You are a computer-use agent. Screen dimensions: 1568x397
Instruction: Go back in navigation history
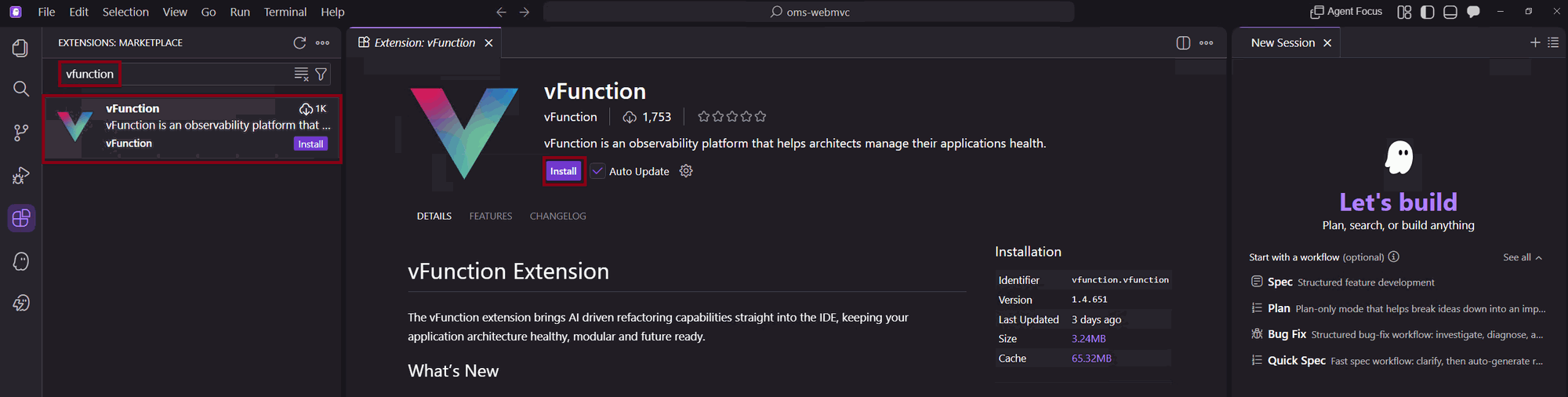(x=502, y=12)
